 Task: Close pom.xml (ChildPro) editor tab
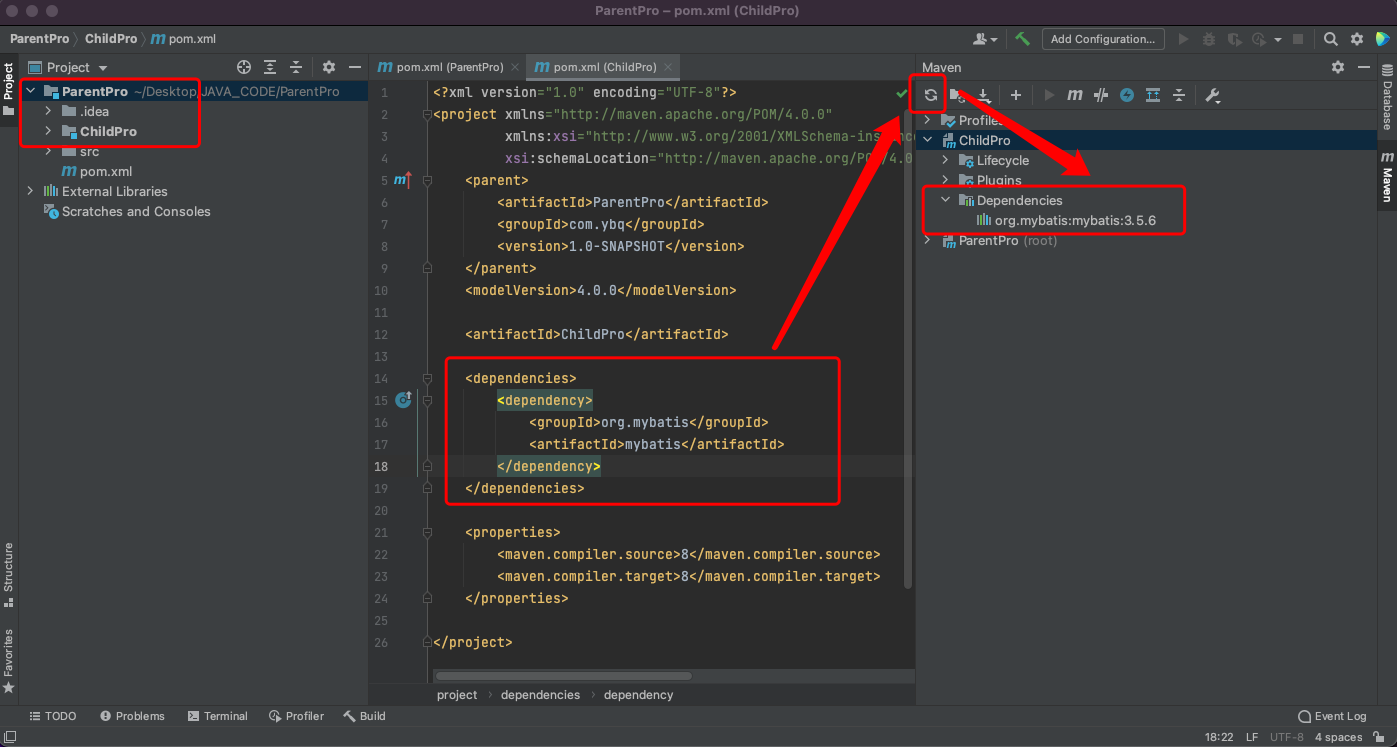click(668, 67)
